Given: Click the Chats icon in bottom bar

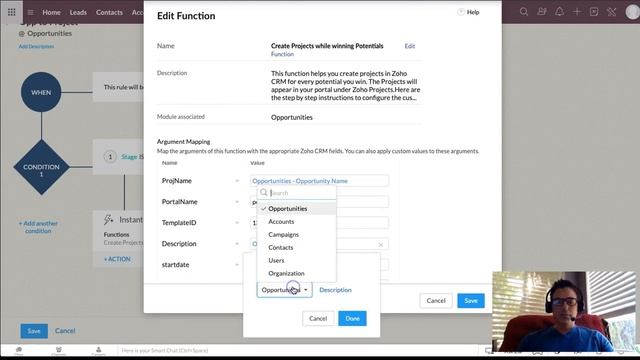Looking at the screenshot, I should click(x=19, y=350).
